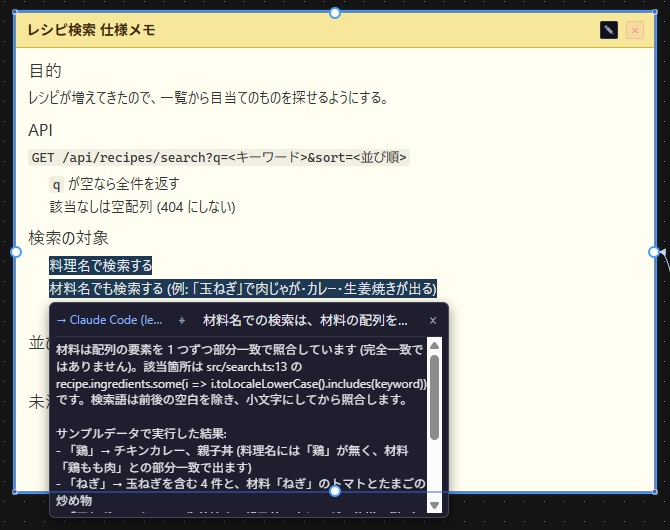Click the highlighted line 料理名で検索する

(100, 265)
